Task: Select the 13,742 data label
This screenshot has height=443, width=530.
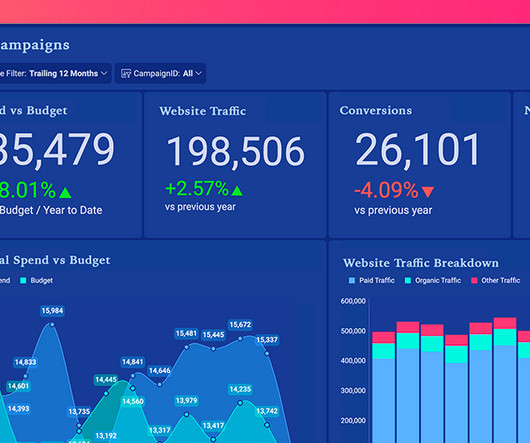Action: coord(267,411)
